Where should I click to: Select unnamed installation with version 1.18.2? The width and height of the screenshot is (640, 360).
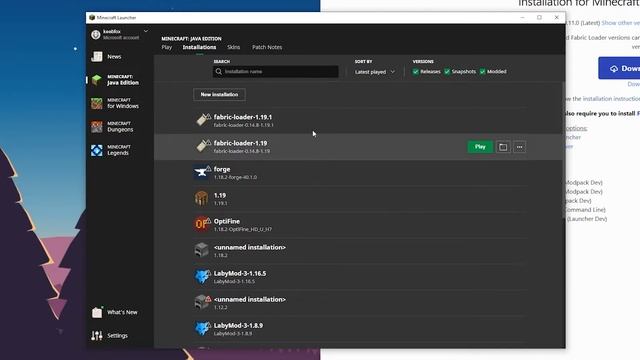click(249, 247)
